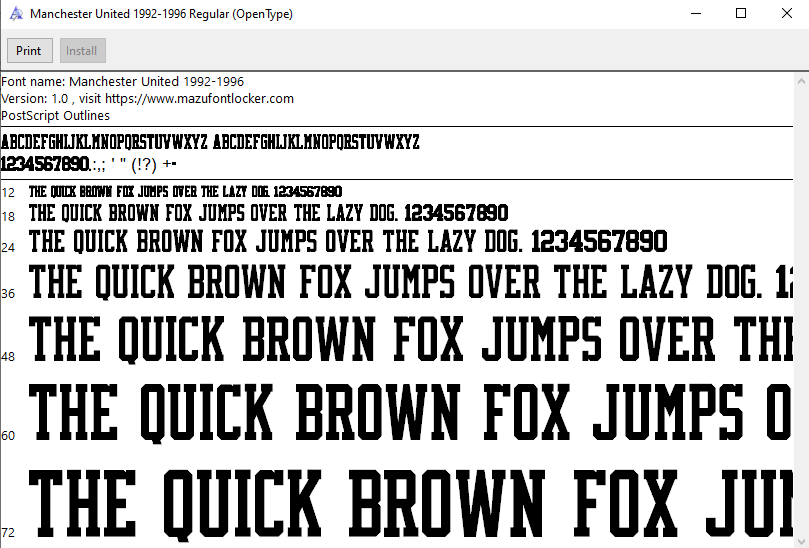Image resolution: width=809 pixels, height=548 pixels.
Task: Click the 'Font name: Manchester United 1992-1996' line
Action: pyautogui.click(x=123, y=81)
